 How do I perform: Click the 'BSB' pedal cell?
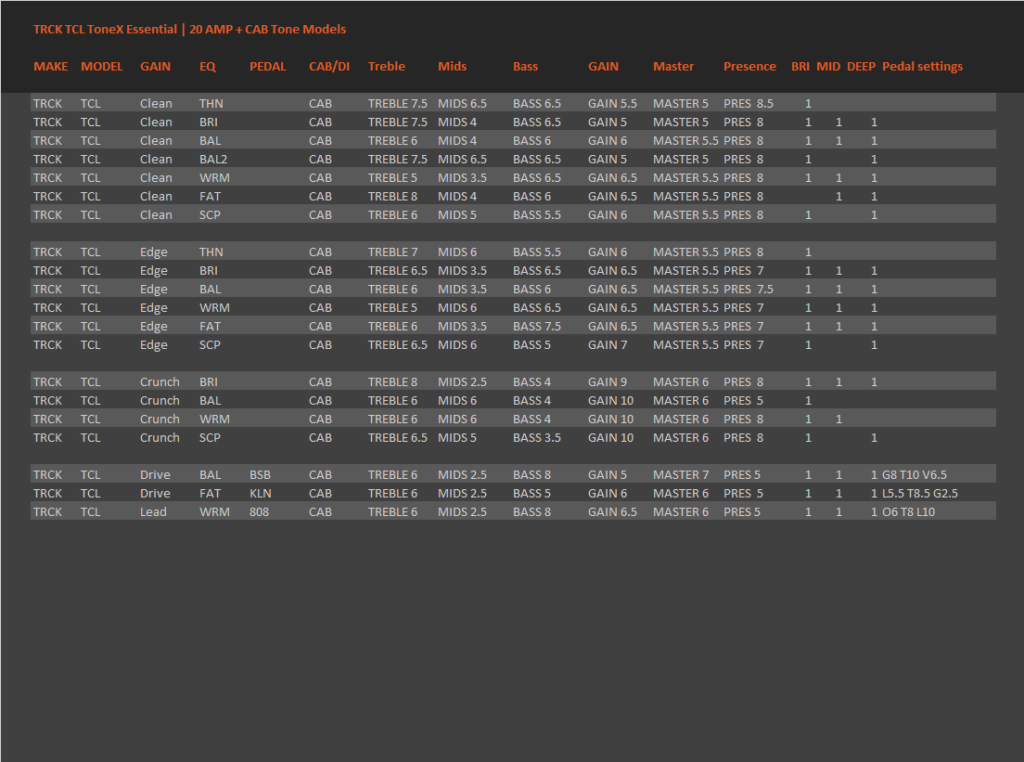click(260, 475)
